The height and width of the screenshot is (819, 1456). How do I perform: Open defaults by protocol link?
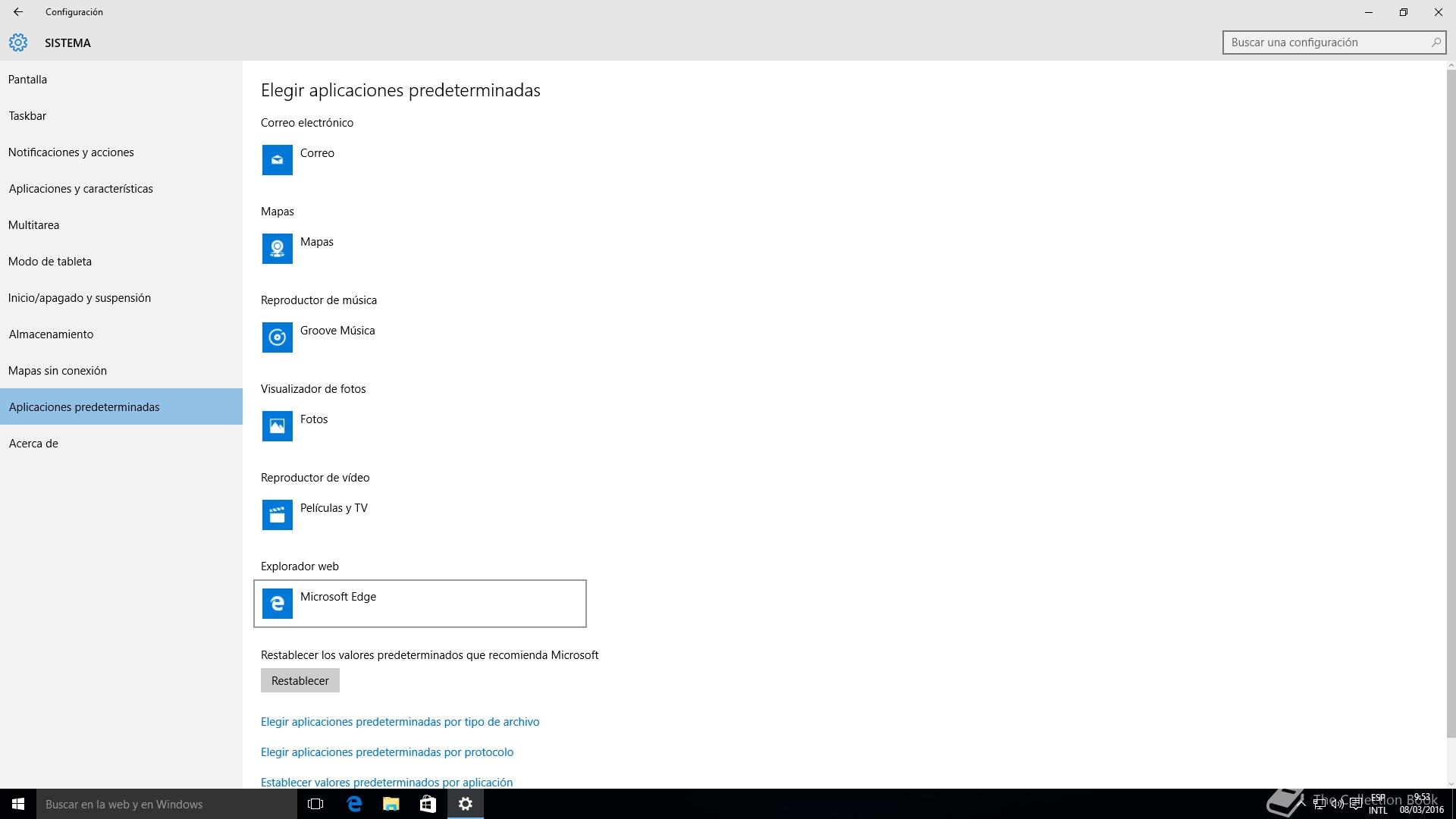[387, 752]
